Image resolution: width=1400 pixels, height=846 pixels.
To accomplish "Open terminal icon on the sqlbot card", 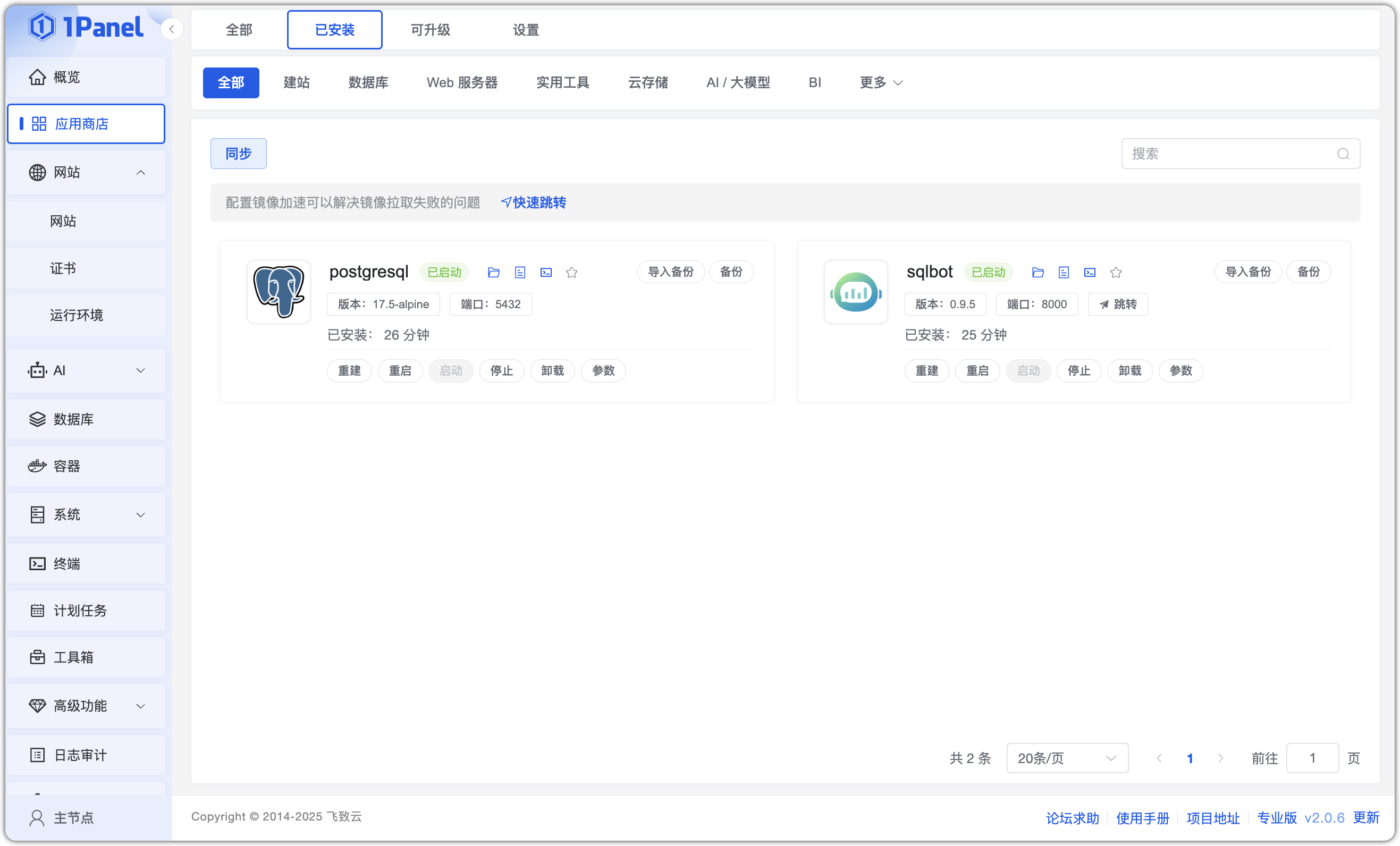I will tap(1089, 272).
